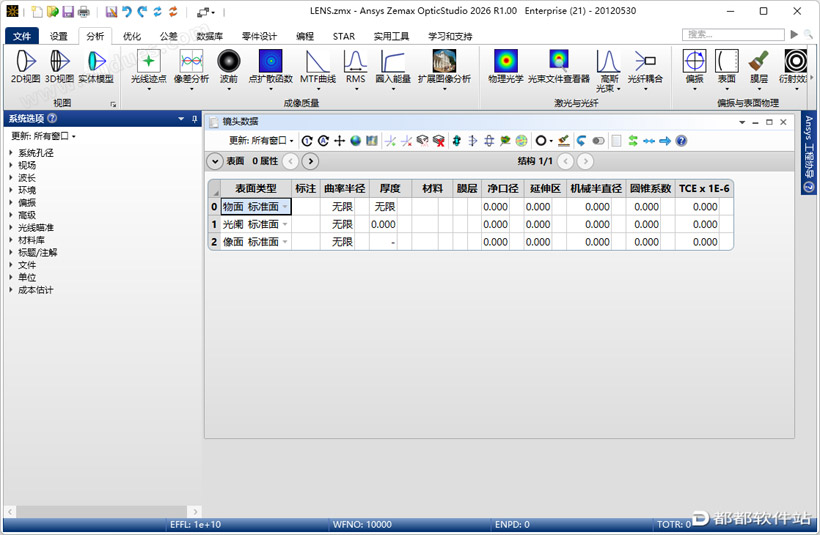This screenshot has width=820, height=535.
Task: Click the print icon in quick toolbar
Action: 83,12
